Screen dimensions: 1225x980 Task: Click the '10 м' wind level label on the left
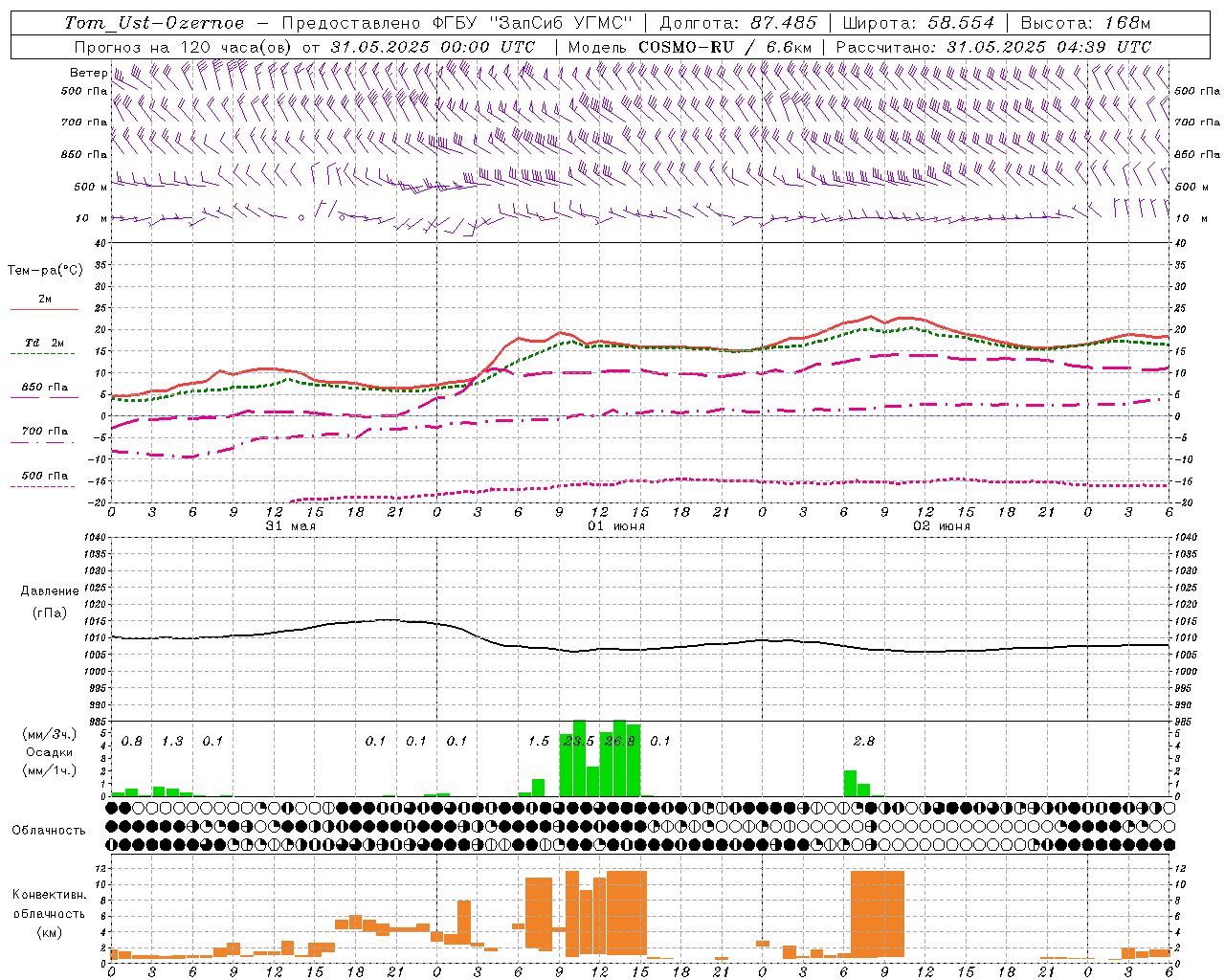click(91, 219)
